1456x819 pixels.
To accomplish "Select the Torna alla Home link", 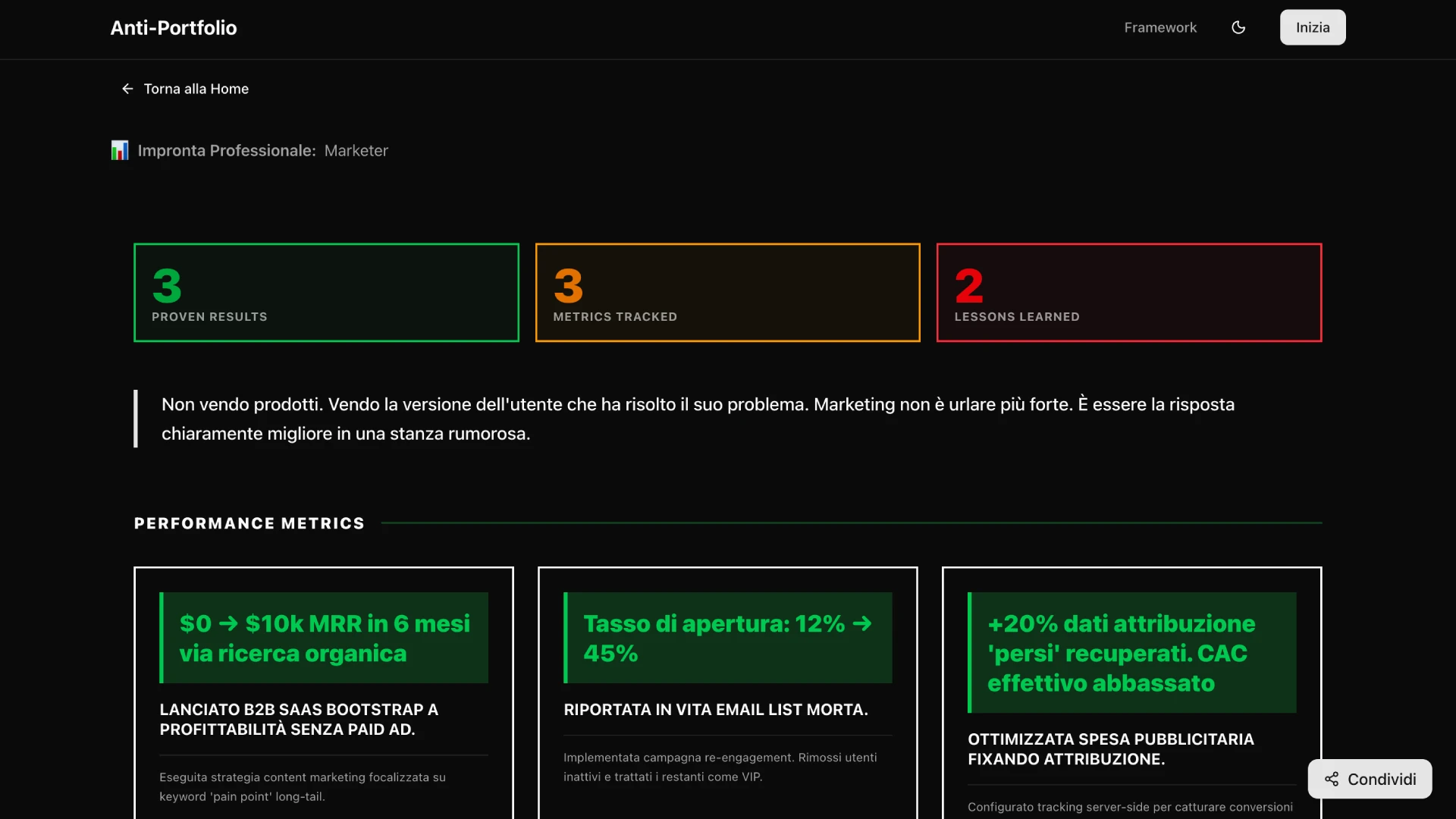I will (x=196, y=89).
